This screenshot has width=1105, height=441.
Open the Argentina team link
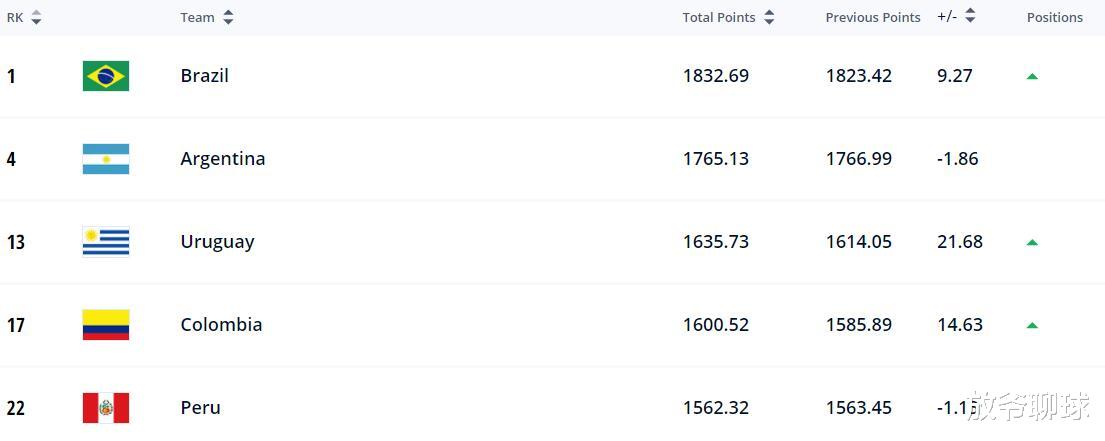coord(223,159)
